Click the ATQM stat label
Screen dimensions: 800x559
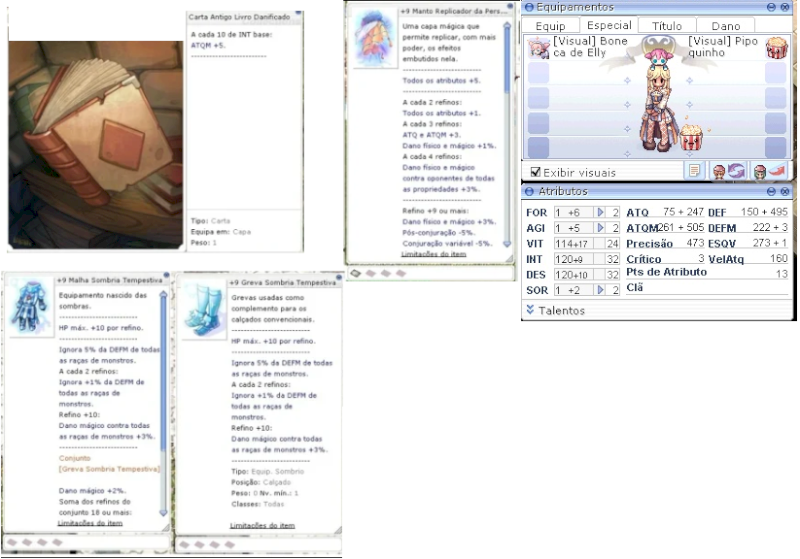[642, 228]
